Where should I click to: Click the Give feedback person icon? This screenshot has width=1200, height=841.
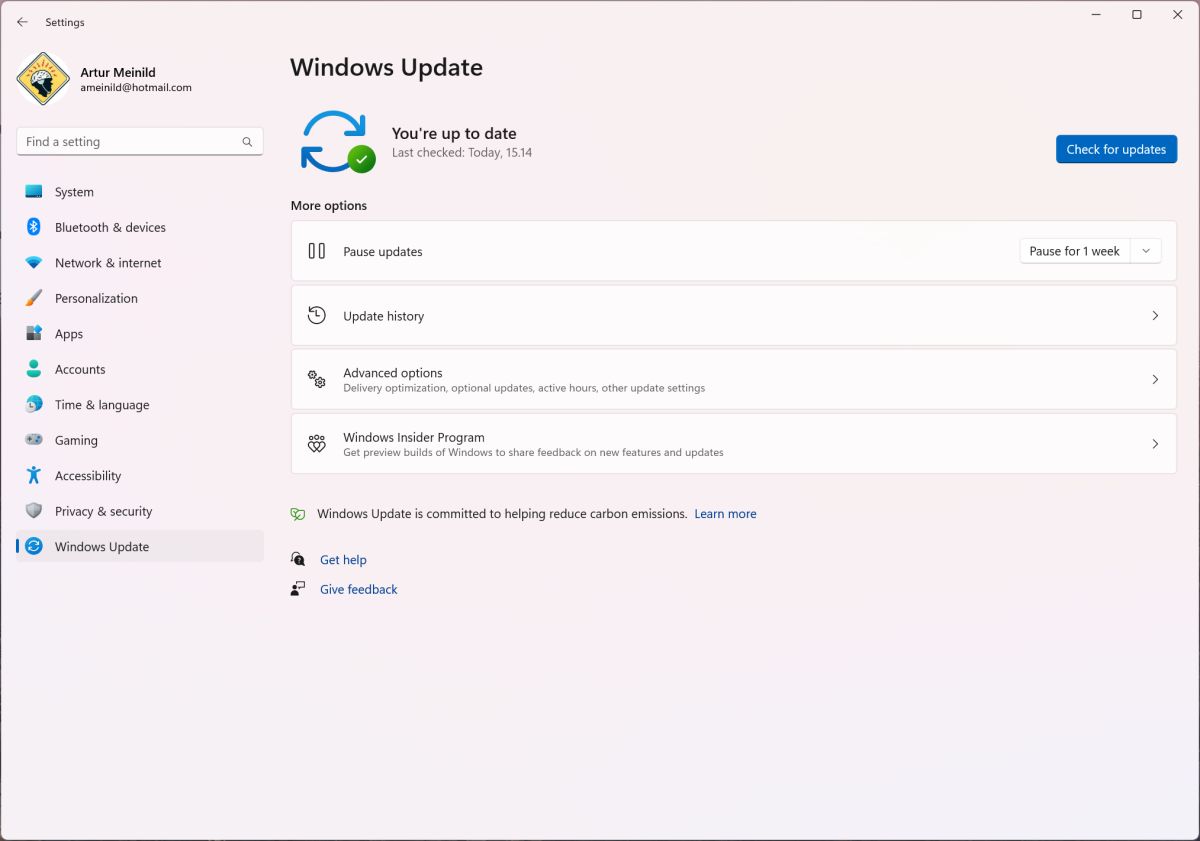click(x=298, y=589)
